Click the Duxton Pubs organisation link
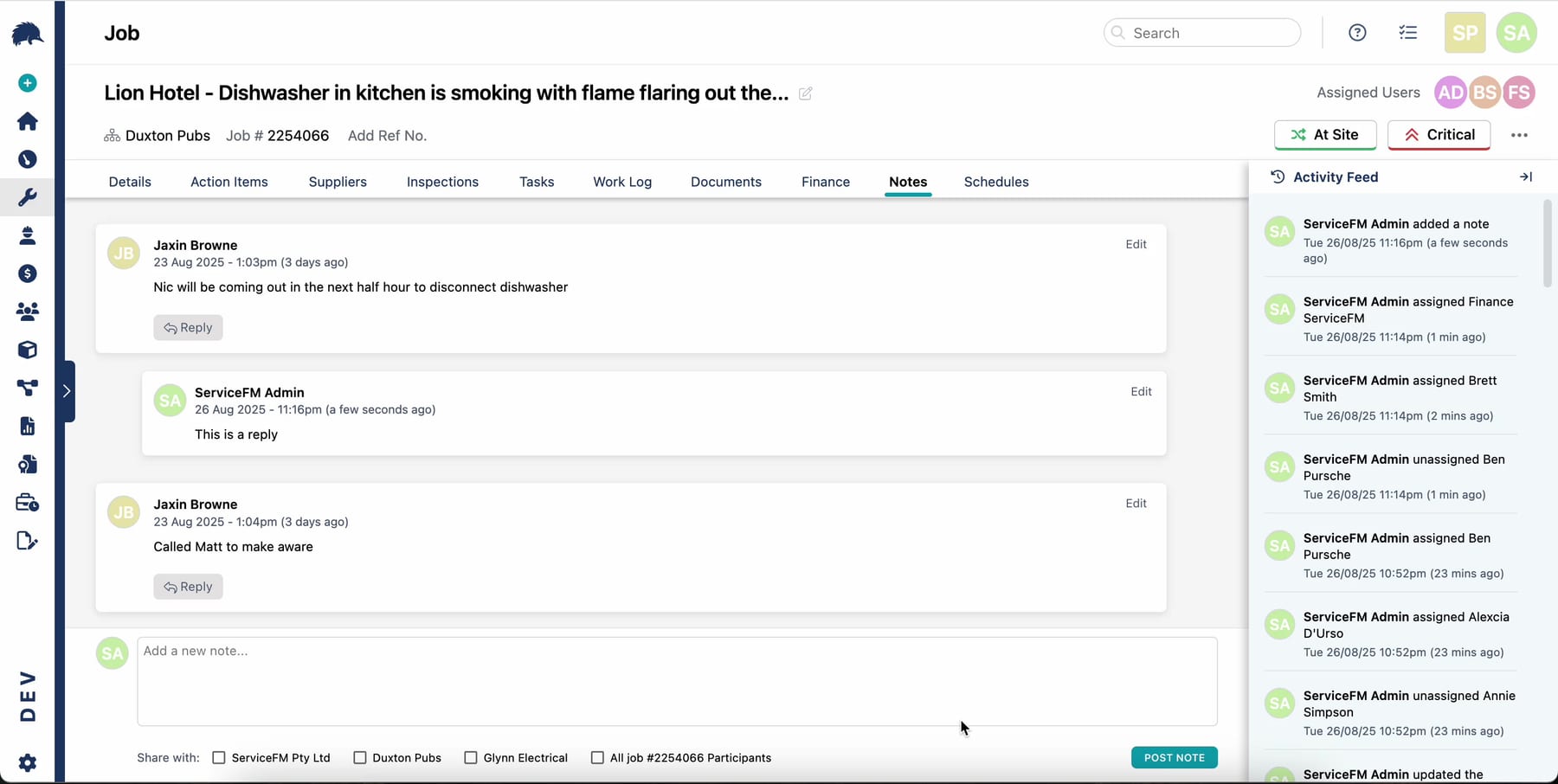Image resolution: width=1558 pixels, height=784 pixels. 168,136
